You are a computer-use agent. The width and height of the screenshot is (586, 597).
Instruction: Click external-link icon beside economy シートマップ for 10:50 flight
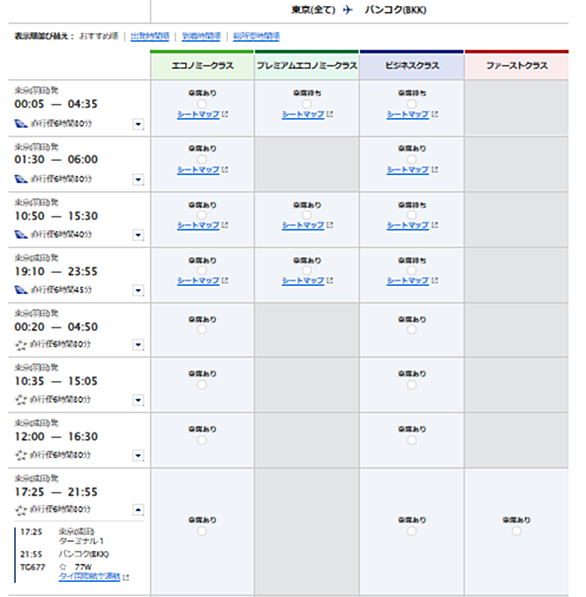pos(225,225)
